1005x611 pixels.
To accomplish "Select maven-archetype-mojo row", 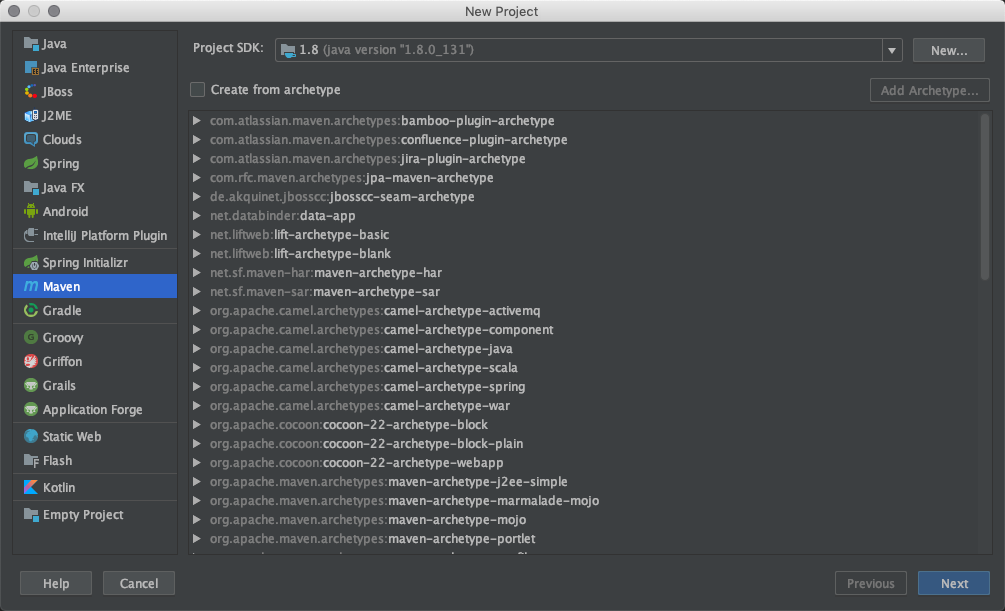I will coord(583,519).
